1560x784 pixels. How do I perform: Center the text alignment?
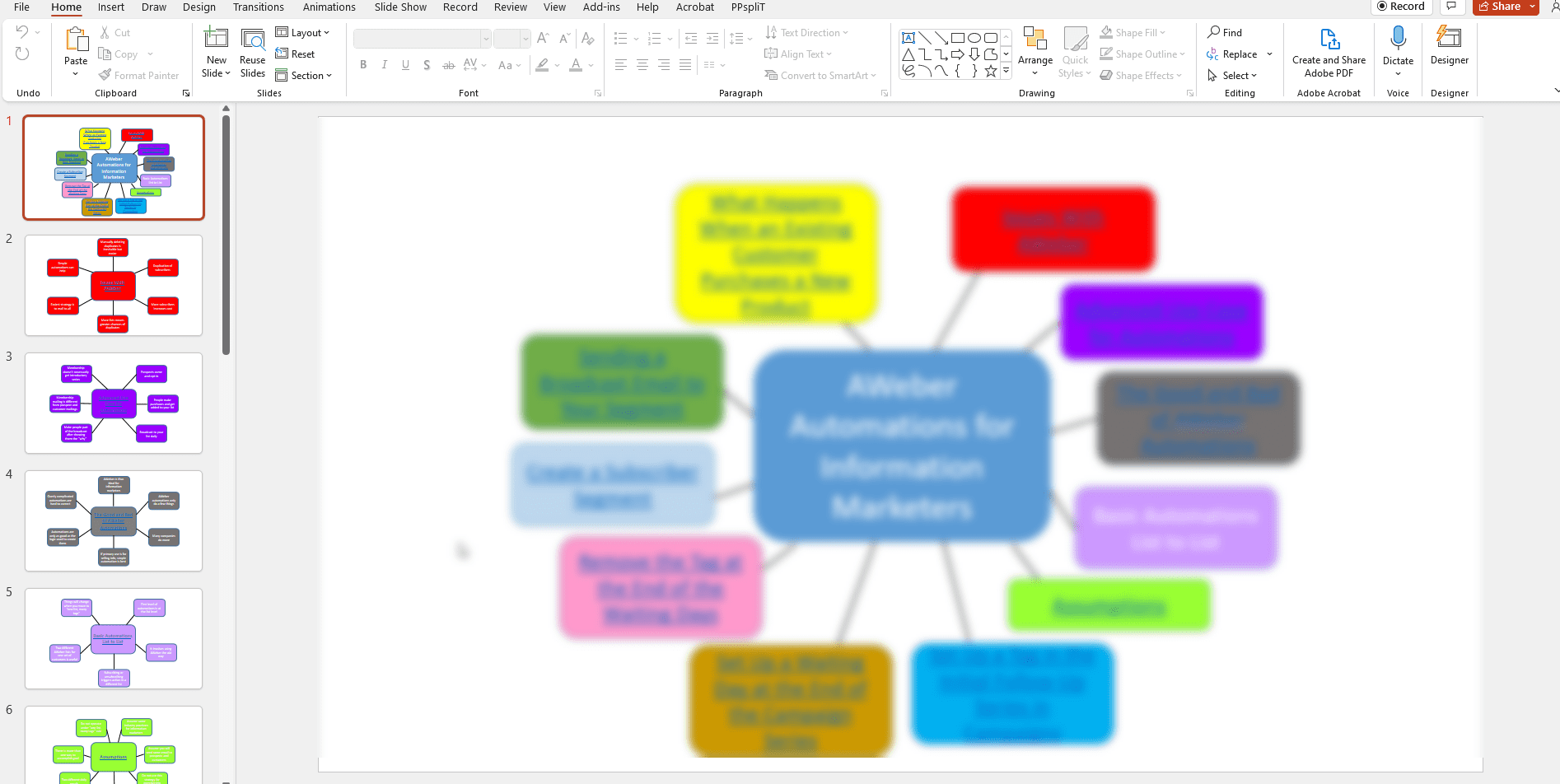tap(642, 65)
